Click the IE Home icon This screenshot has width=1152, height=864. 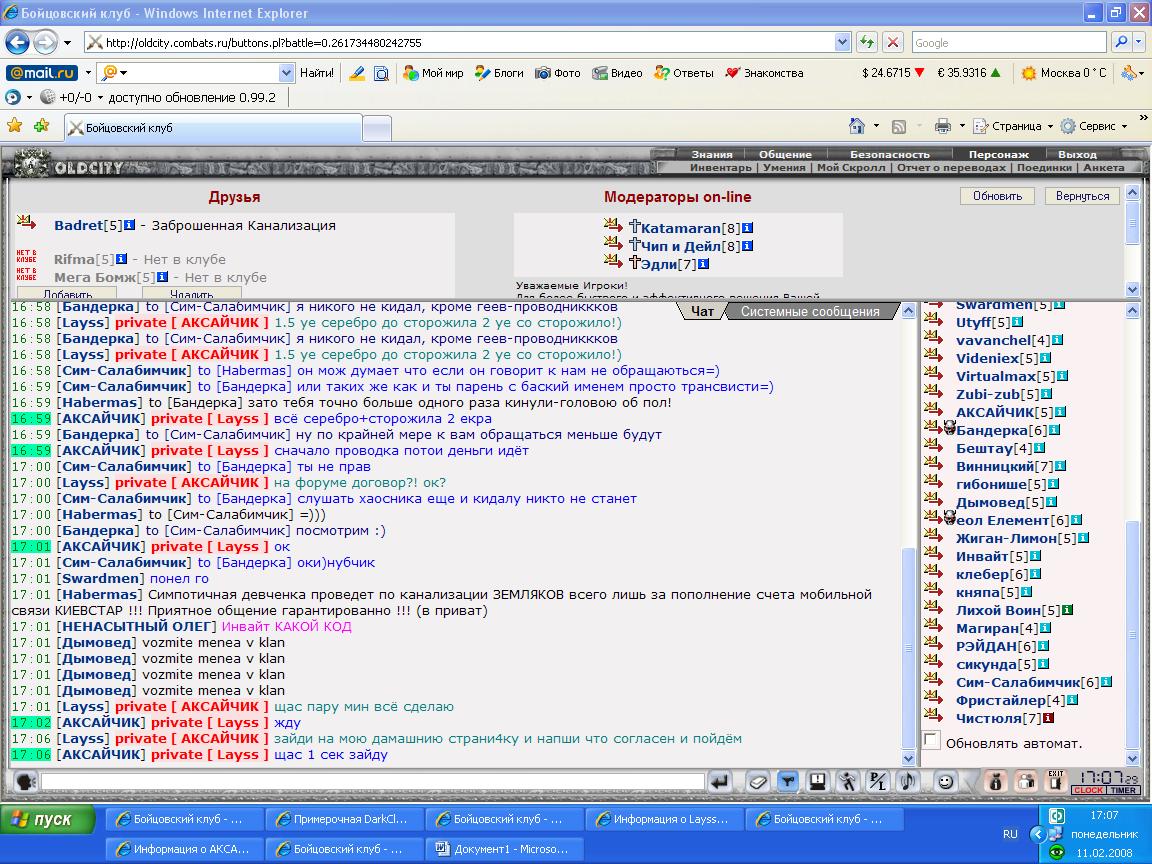click(857, 126)
